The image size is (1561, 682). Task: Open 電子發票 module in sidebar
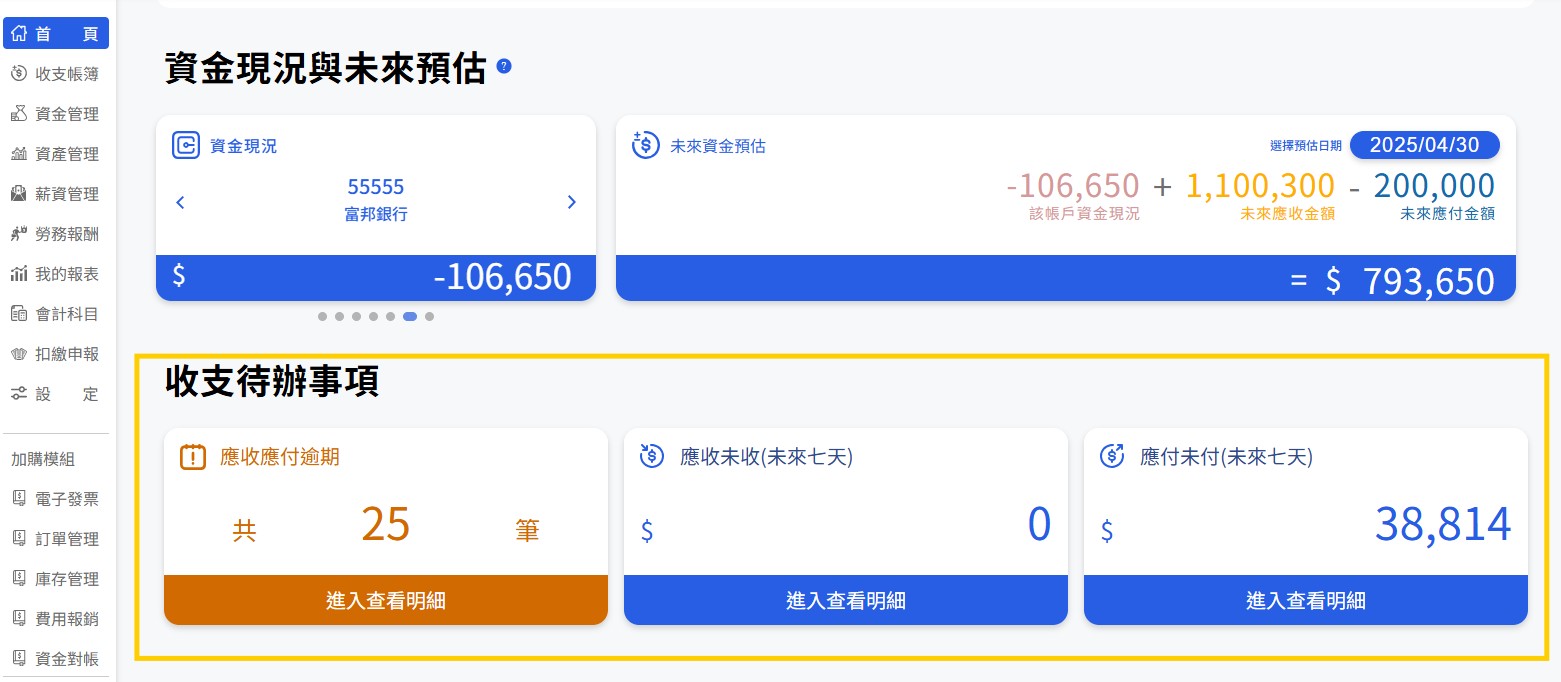tap(55, 499)
